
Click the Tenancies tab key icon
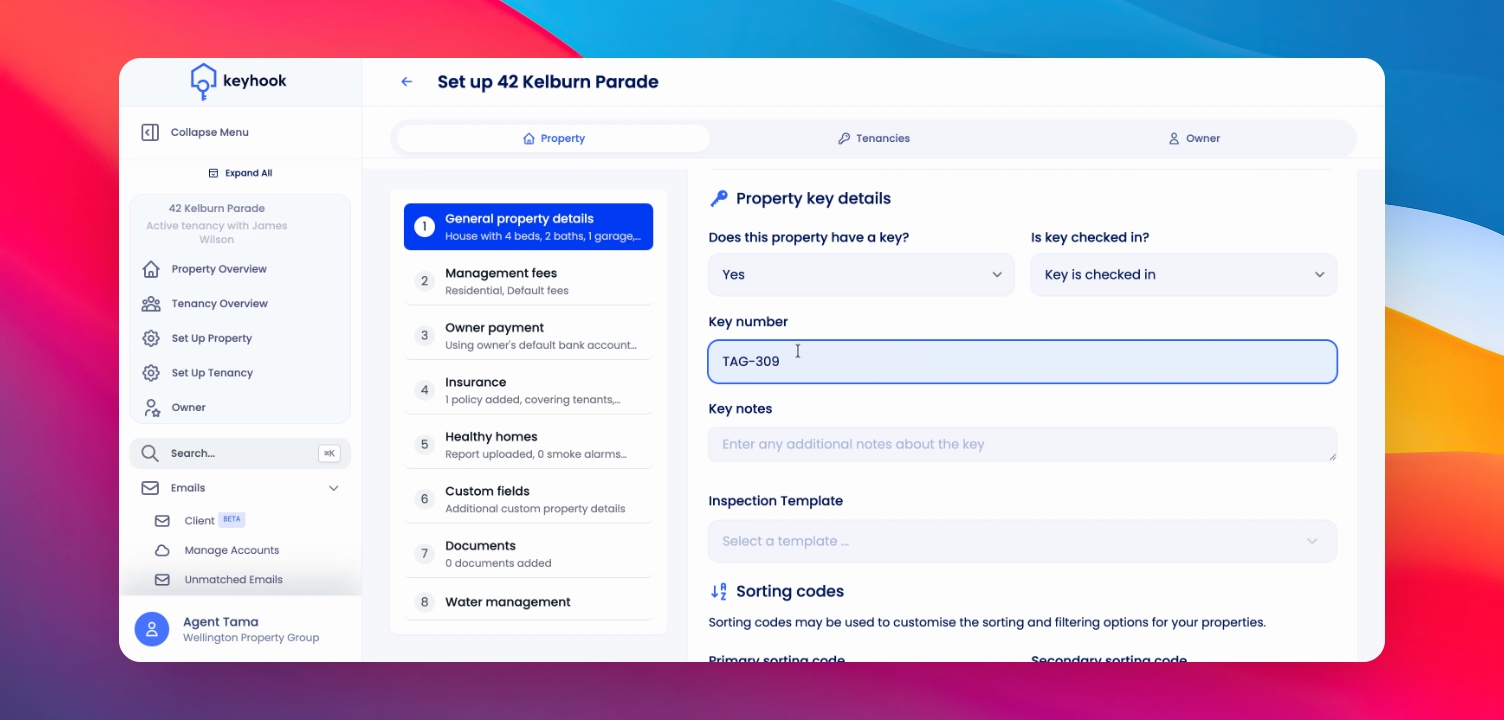click(x=844, y=139)
